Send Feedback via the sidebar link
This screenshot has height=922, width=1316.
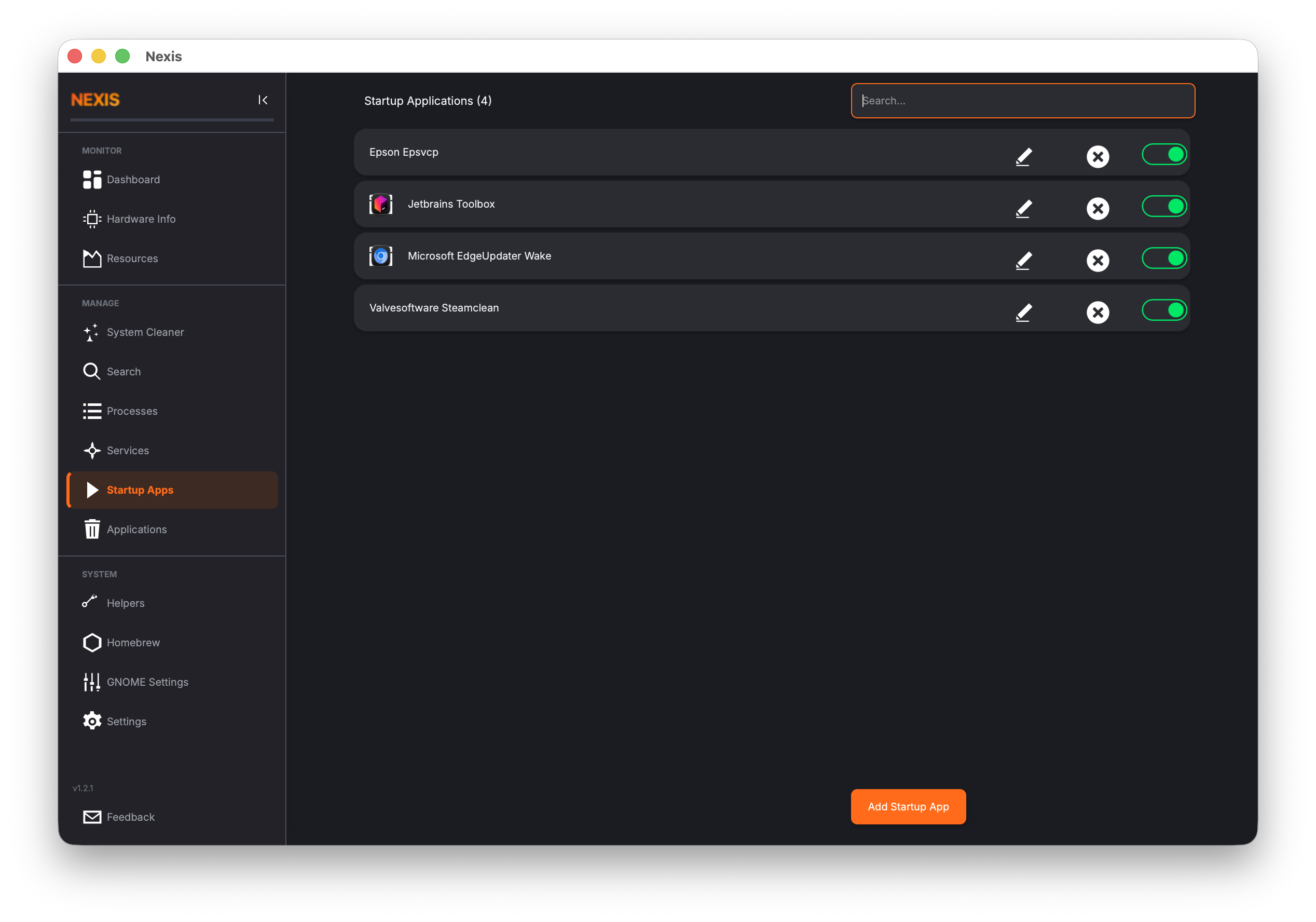(x=131, y=817)
